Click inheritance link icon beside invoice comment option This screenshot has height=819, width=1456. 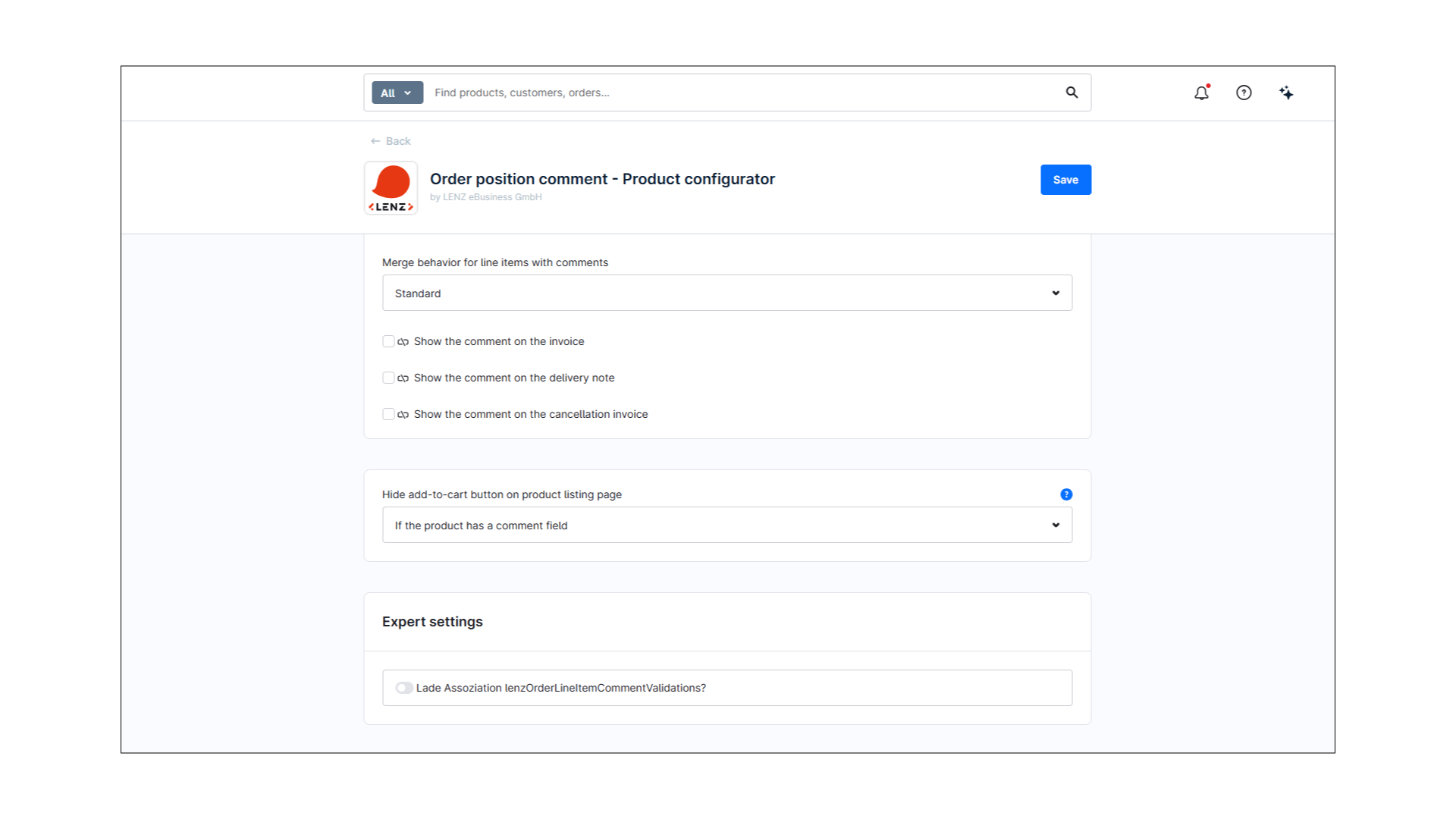click(x=403, y=342)
